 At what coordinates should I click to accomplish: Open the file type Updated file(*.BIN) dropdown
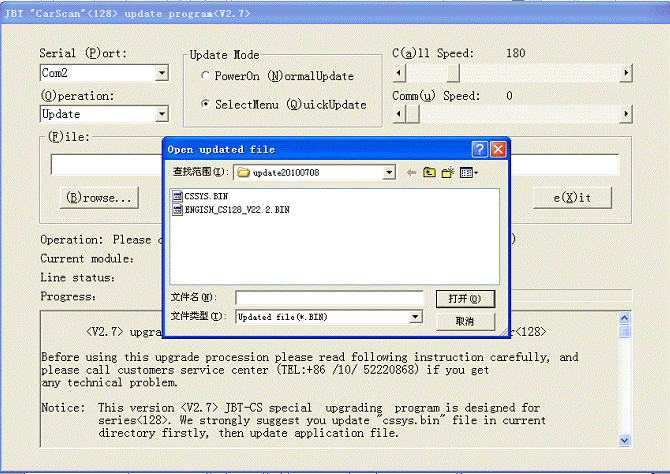pyautogui.click(x=416, y=317)
